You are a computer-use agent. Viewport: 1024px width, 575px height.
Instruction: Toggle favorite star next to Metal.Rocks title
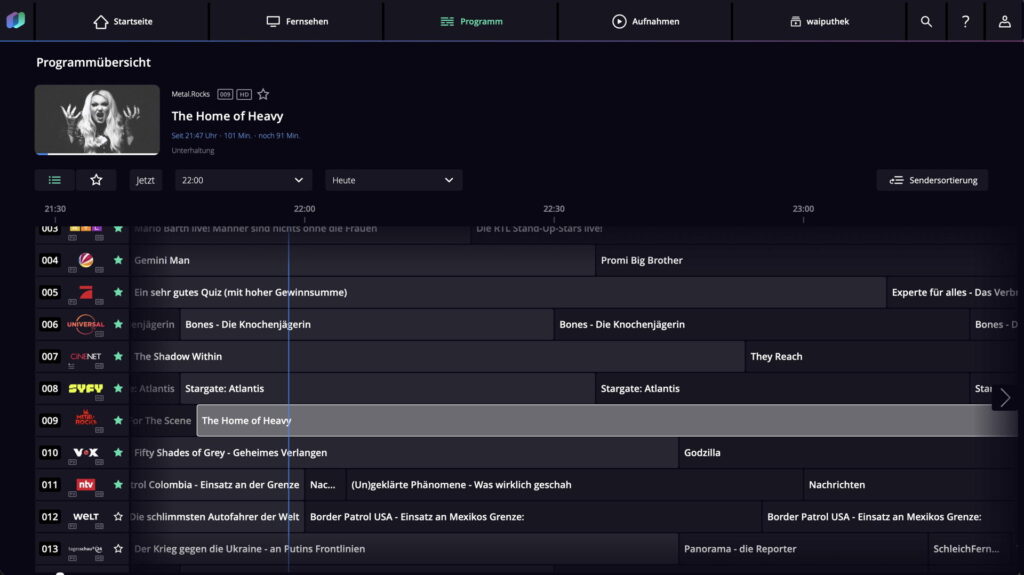point(263,94)
